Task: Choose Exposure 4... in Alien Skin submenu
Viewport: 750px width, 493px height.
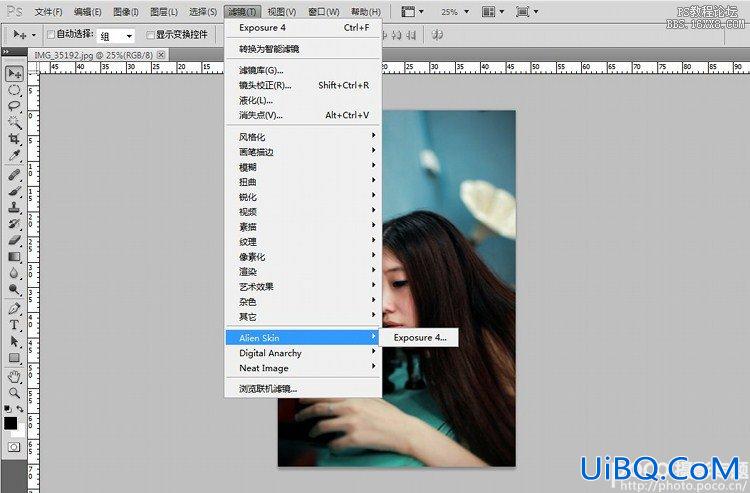Action: pos(419,338)
